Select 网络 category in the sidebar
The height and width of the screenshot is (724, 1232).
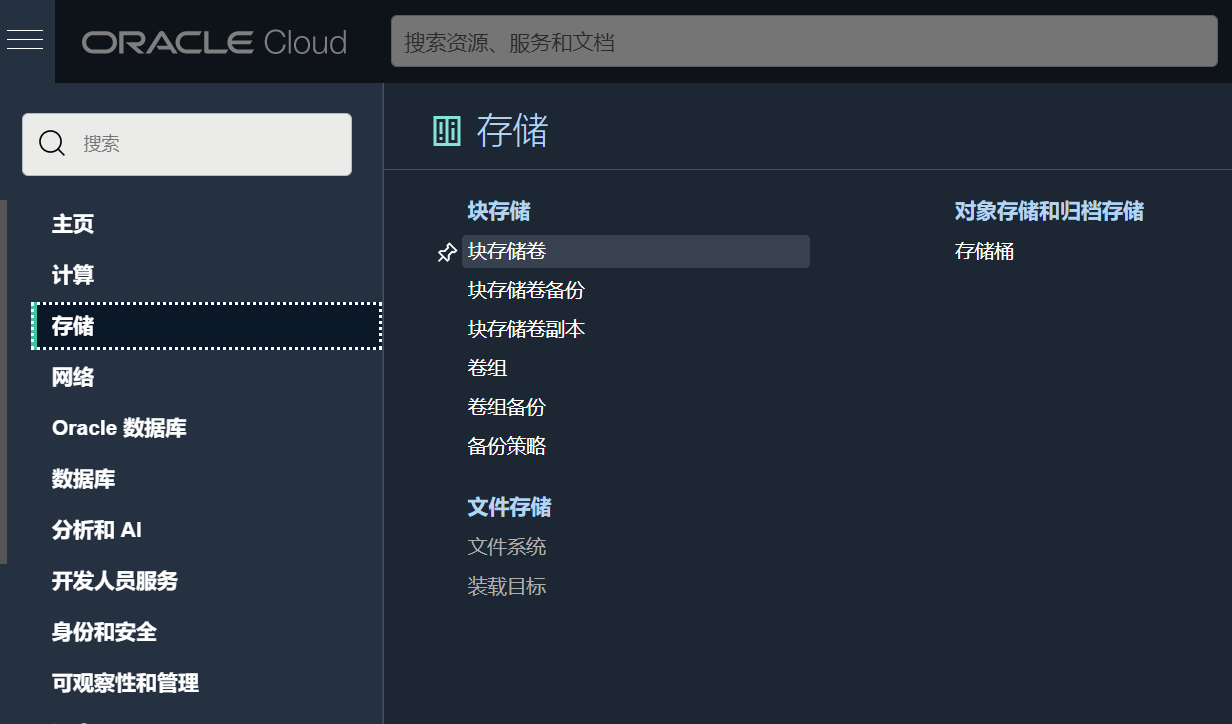(73, 377)
